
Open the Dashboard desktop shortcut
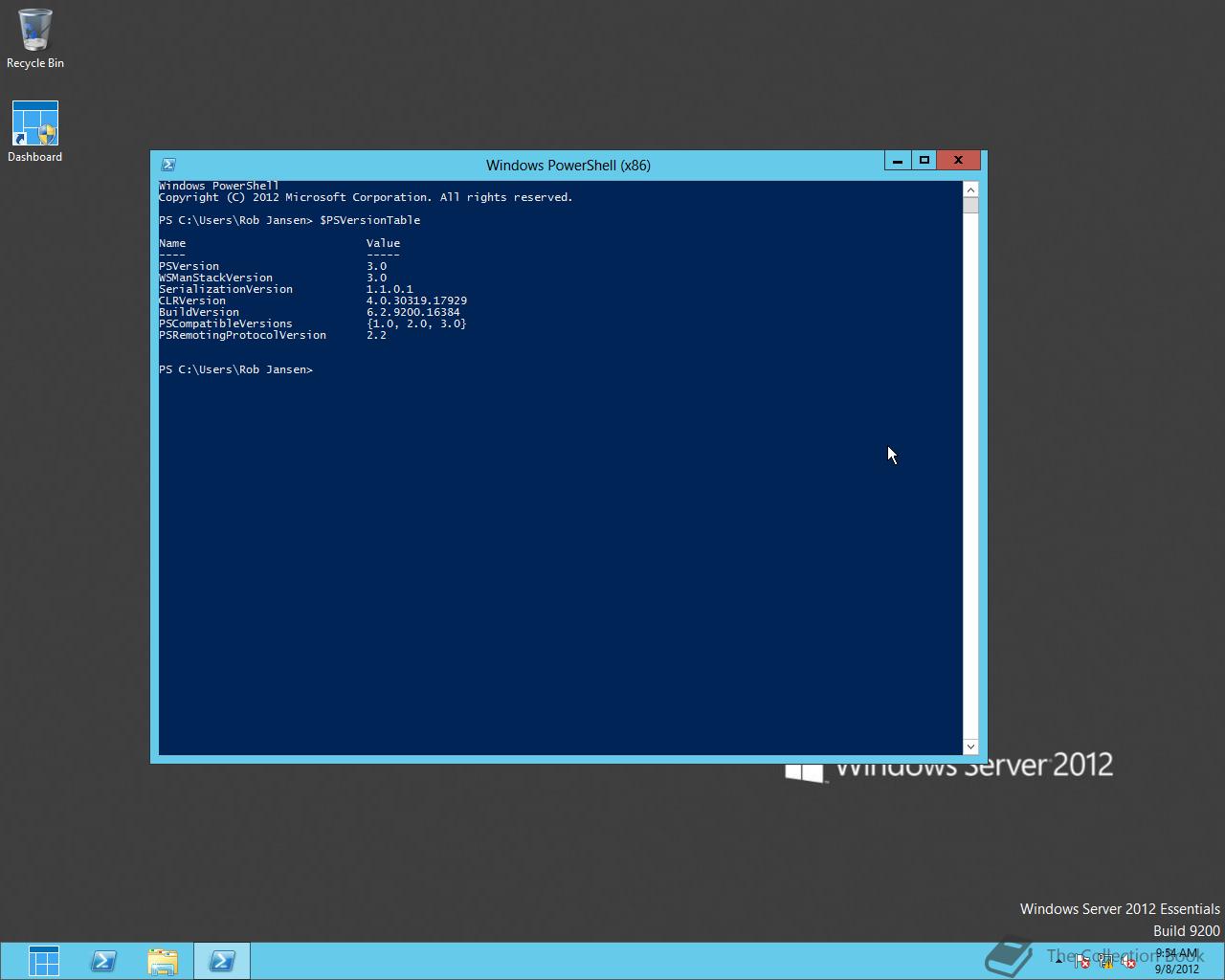[35, 132]
